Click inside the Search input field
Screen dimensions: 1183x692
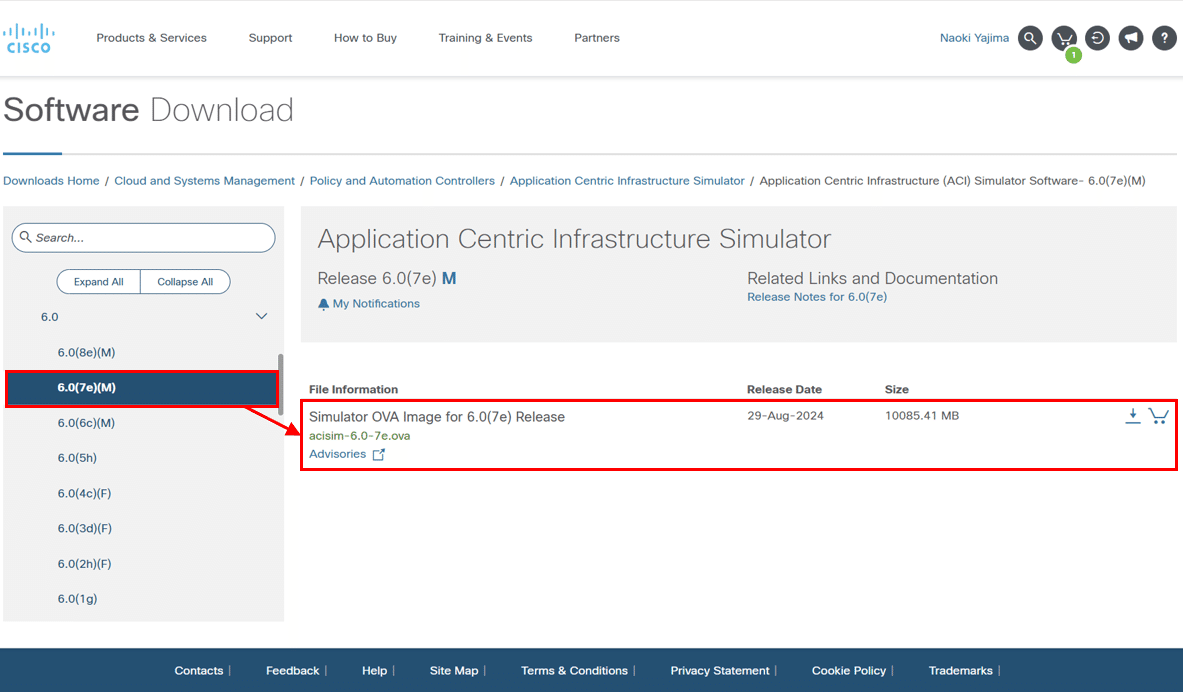point(143,237)
